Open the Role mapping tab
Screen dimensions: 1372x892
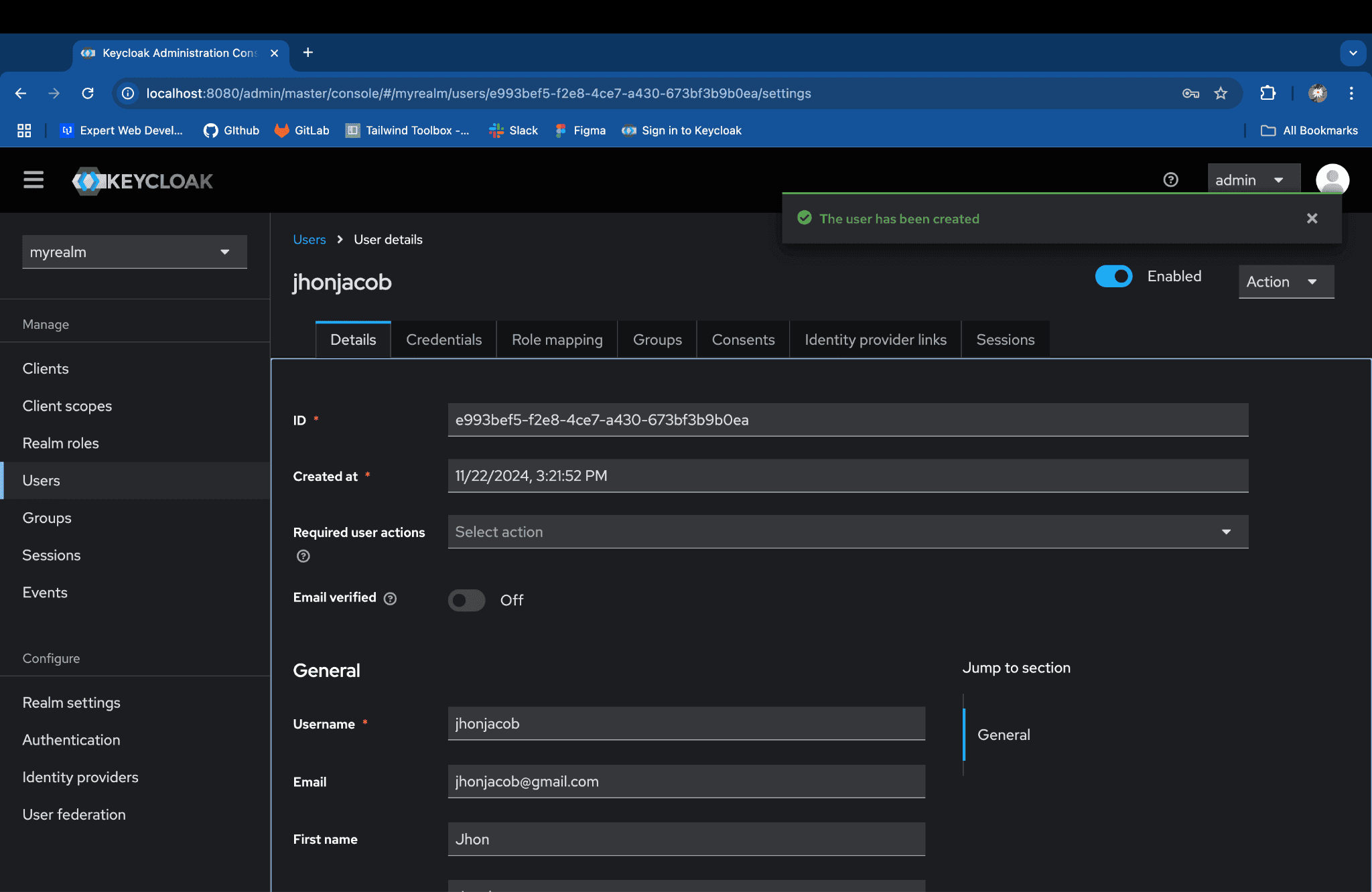557,340
